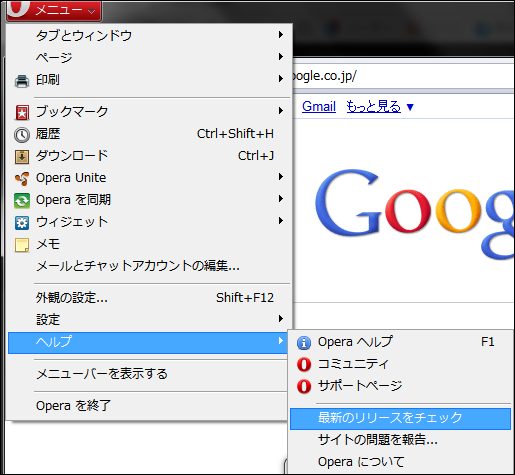The image size is (515, 475).
Task: Click the blue gear widget icon
Action: tap(22, 223)
